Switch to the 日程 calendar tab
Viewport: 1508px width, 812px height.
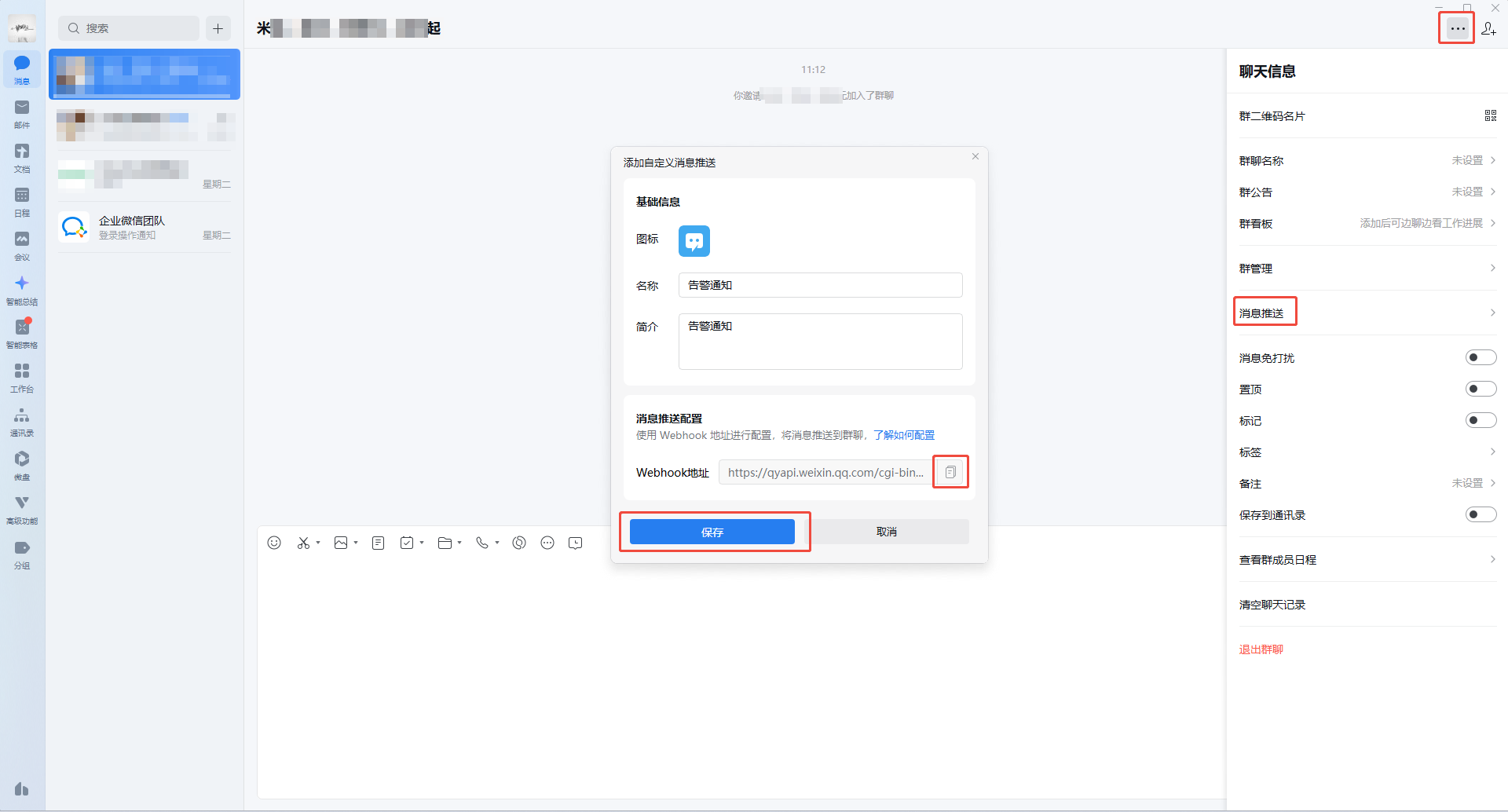22,200
